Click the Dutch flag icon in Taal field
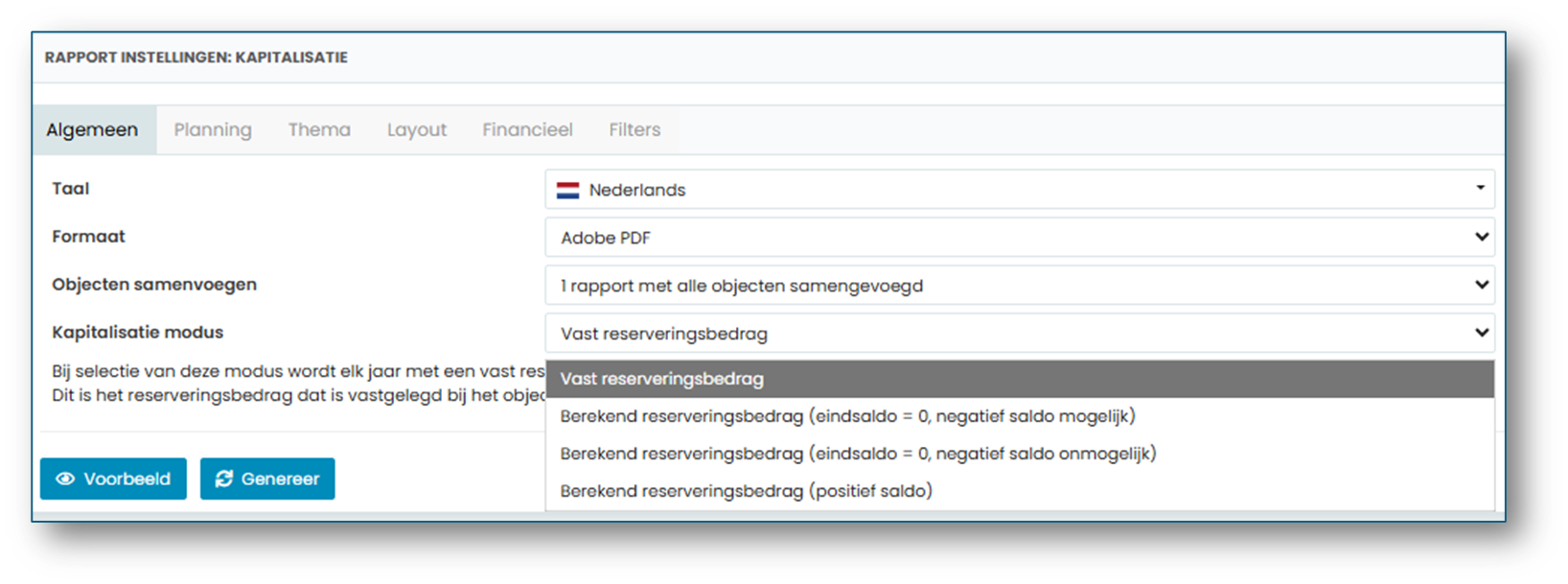1568x584 pixels. point(568,190)
